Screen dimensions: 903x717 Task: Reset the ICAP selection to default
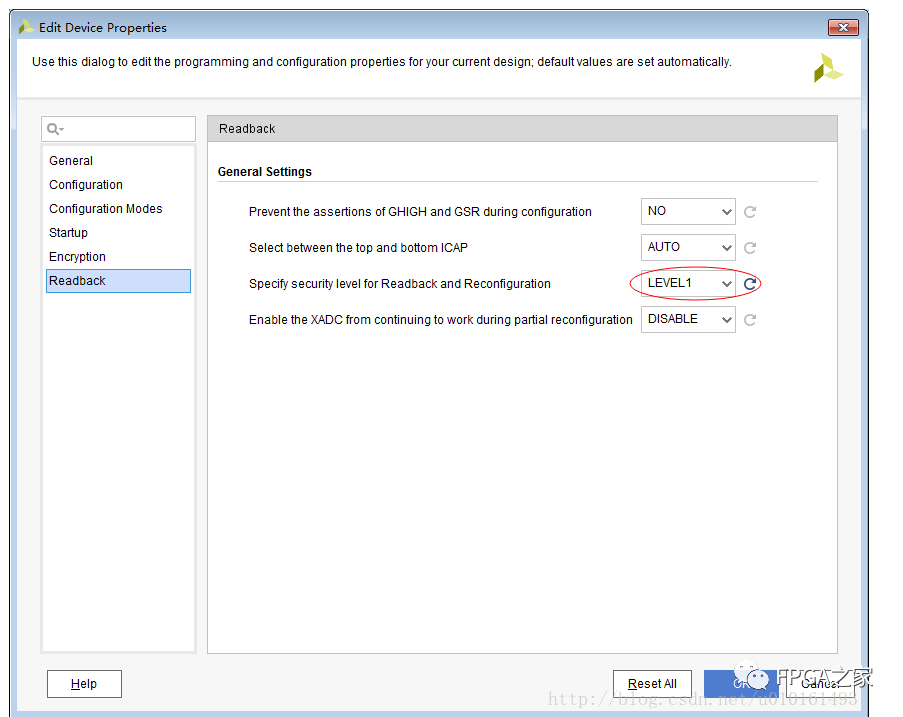point(750,248)
